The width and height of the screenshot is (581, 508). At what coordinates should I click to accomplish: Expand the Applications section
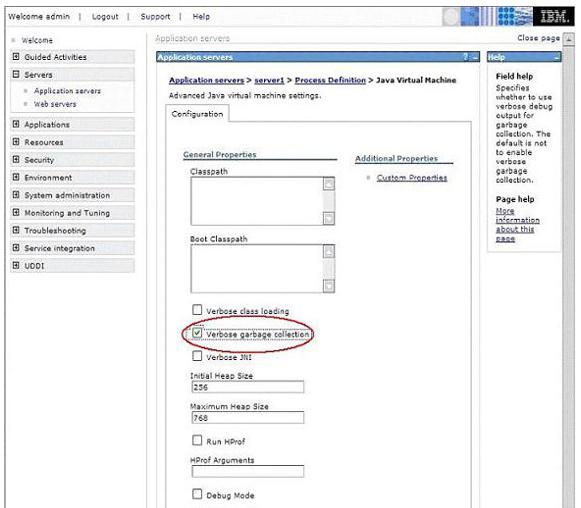[16, 124]
